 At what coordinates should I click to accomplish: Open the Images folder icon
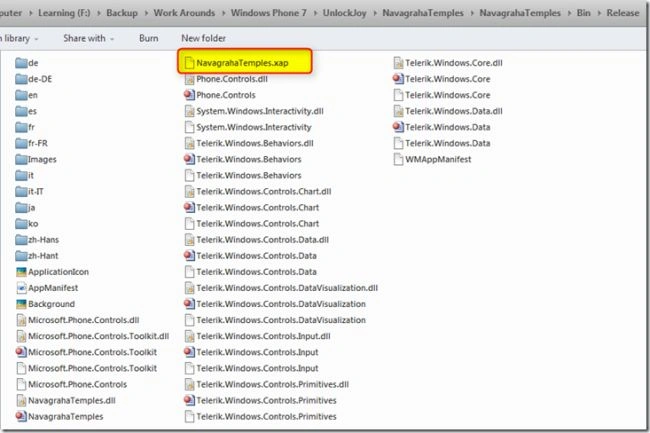coord(21,160)
